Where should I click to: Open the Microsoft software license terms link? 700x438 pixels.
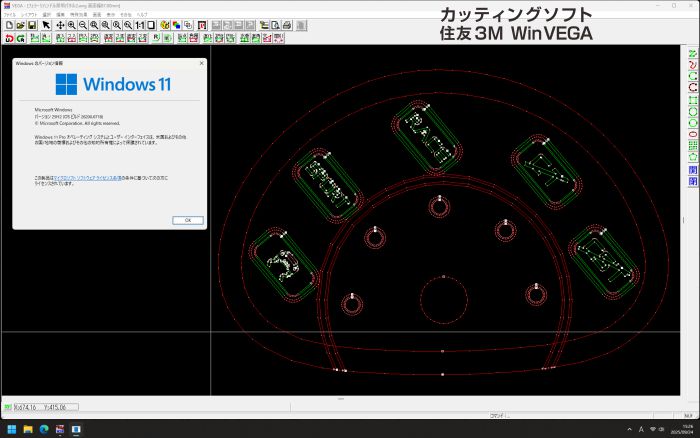coord(88,178)
